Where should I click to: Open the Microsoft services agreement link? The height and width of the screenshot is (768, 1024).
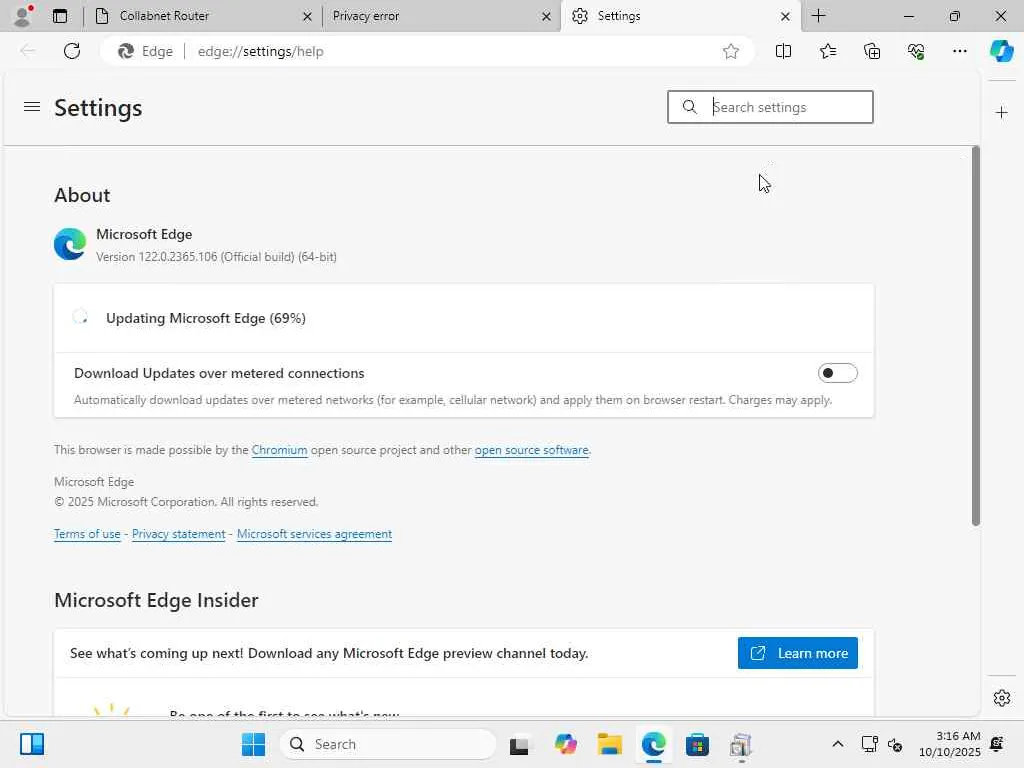pyautogui.click(x=314, y=534)
